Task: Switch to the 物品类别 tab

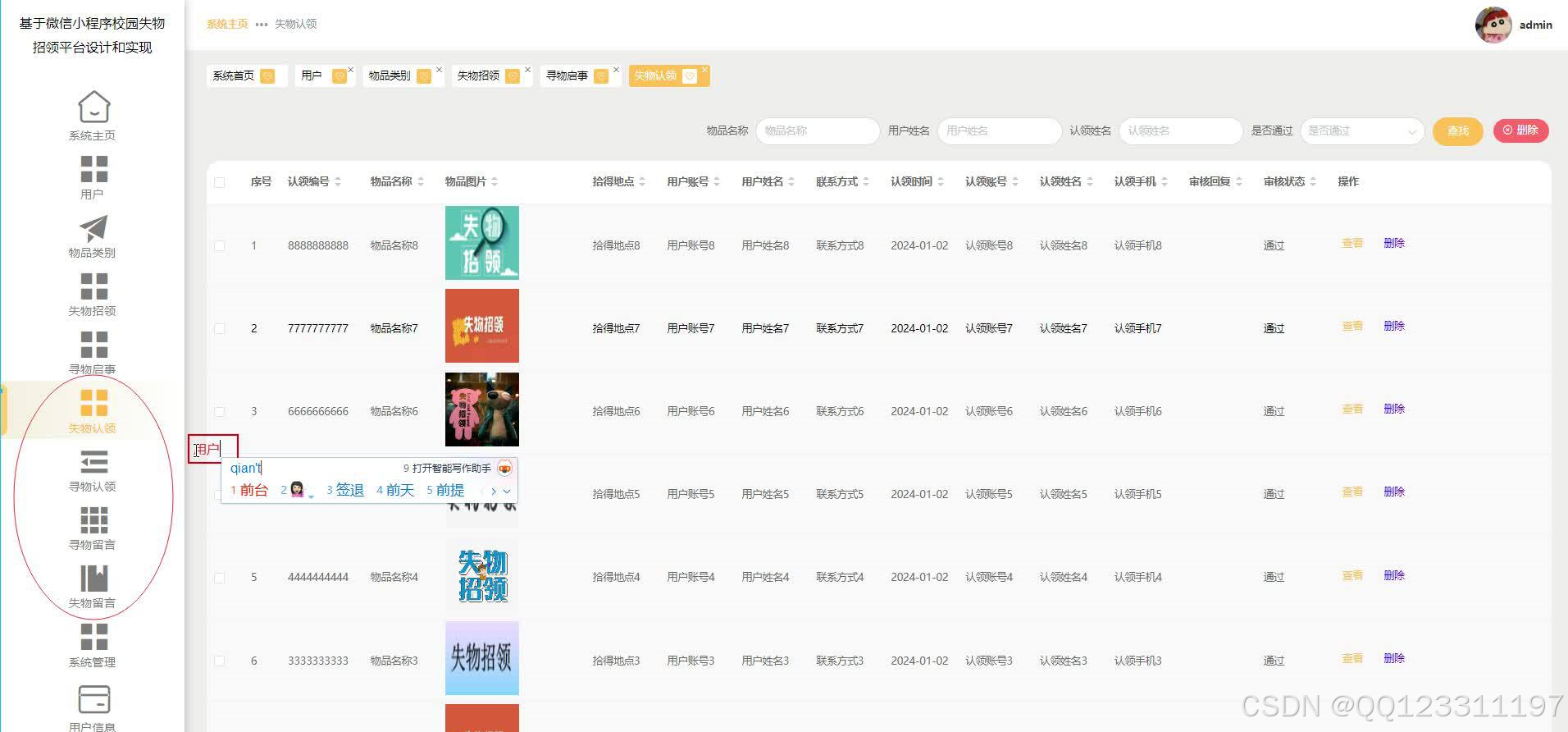Action: coord(399,75)
